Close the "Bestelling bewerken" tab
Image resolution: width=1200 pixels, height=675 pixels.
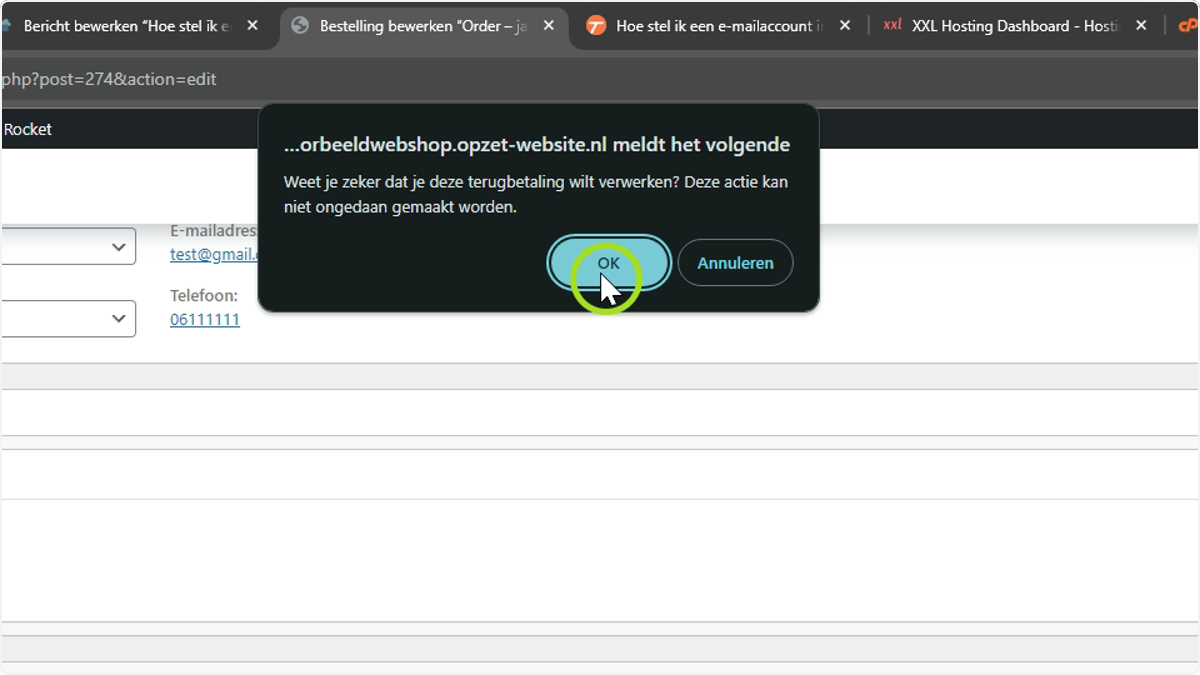[548, 26]
